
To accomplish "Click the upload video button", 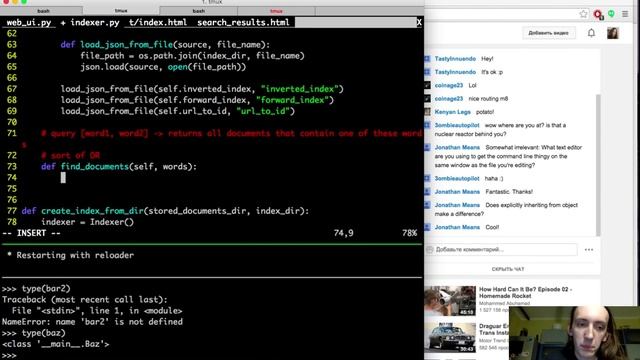I will [x=549, y=33].
